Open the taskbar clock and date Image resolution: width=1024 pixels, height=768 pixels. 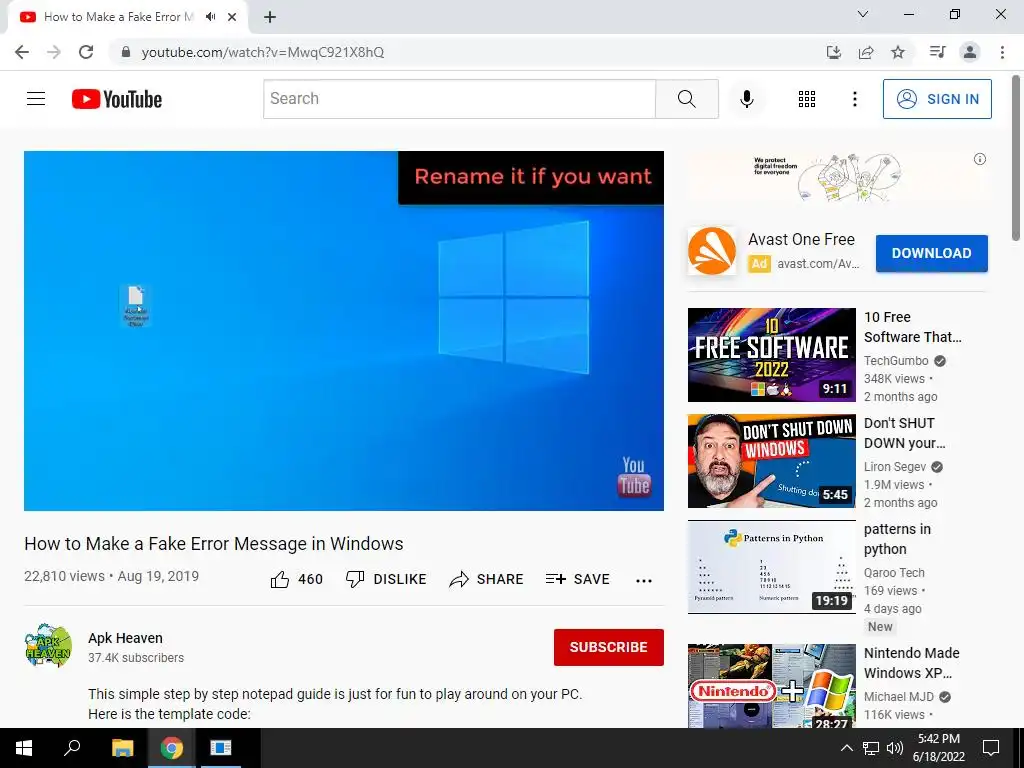[x=938, y=748]
